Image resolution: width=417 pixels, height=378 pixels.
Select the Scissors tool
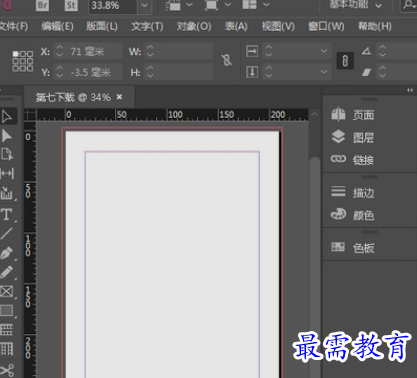7,370
